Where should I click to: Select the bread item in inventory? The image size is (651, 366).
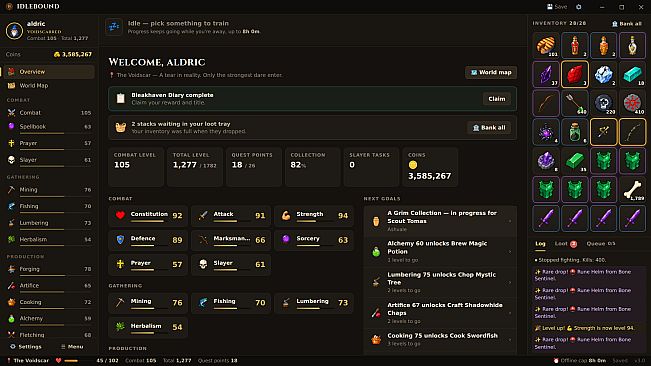coord(546,45)
